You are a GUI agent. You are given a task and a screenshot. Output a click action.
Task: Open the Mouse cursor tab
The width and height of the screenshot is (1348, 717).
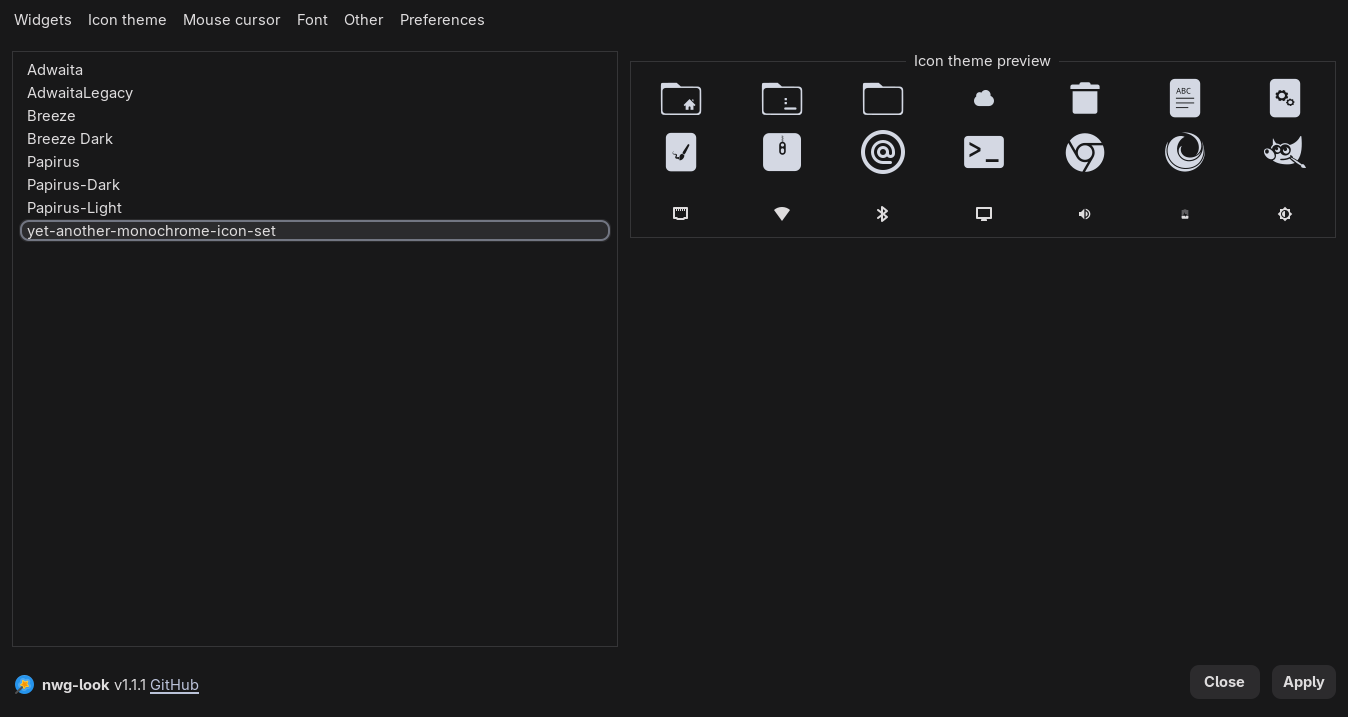coord(231,20)
